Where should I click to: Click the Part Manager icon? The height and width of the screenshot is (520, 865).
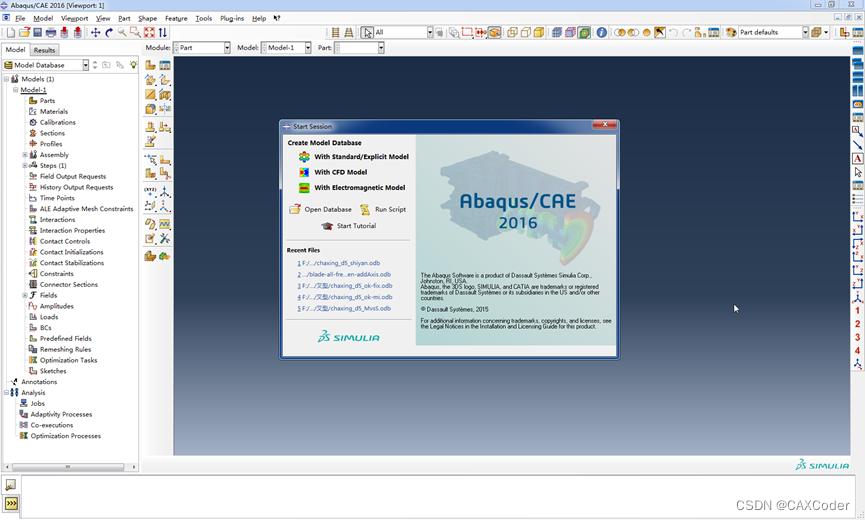(x=164, y=65)
